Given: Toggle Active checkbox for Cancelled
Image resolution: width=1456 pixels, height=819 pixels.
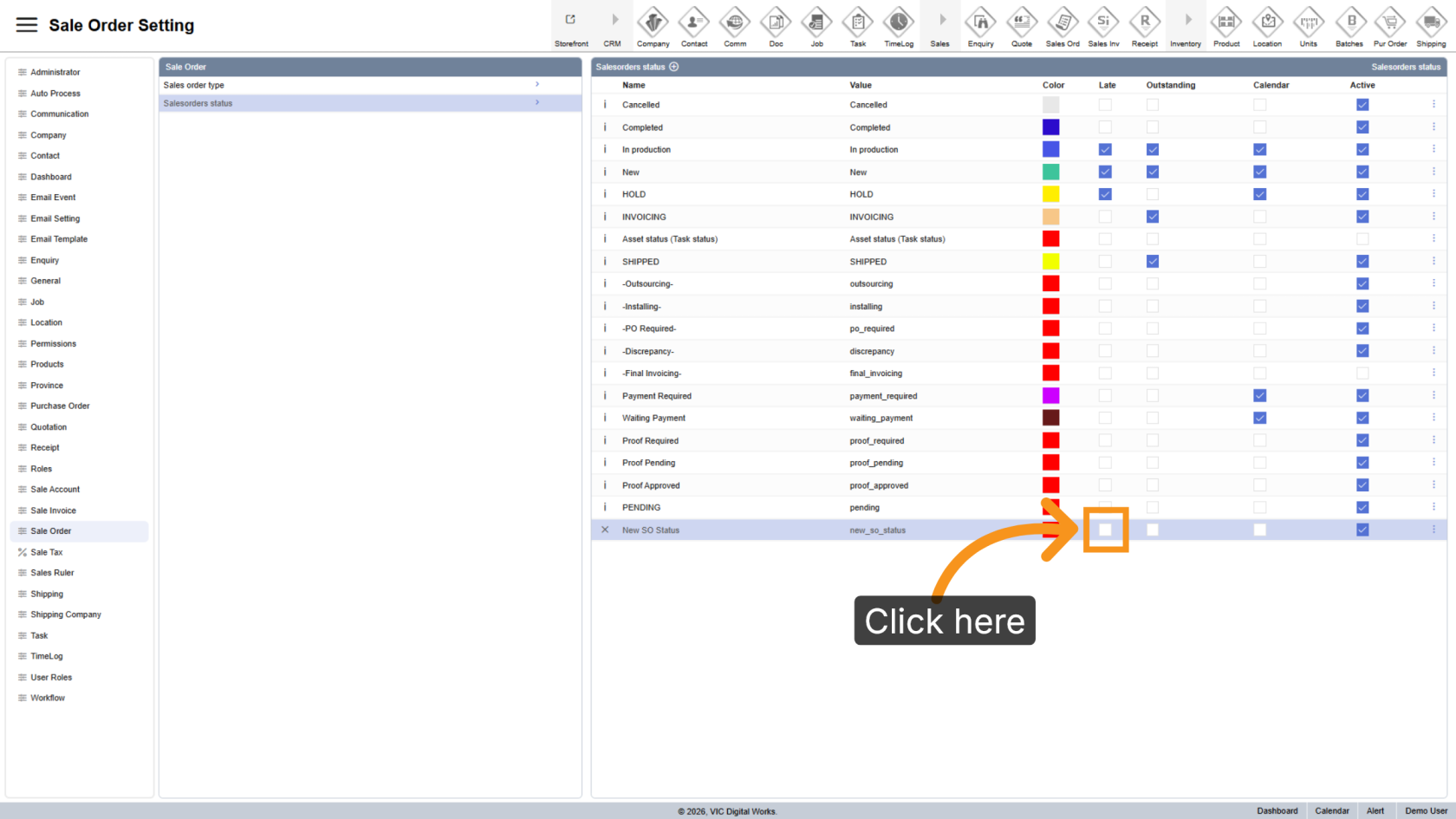Looking at the screenshot, I should click(x=1362, y=104).
